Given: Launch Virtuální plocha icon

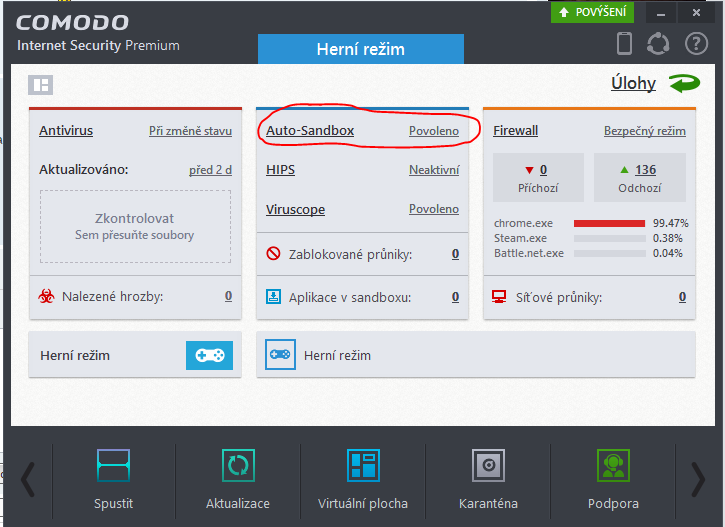Looking at the screenshot, I should [x=363, y=465].
